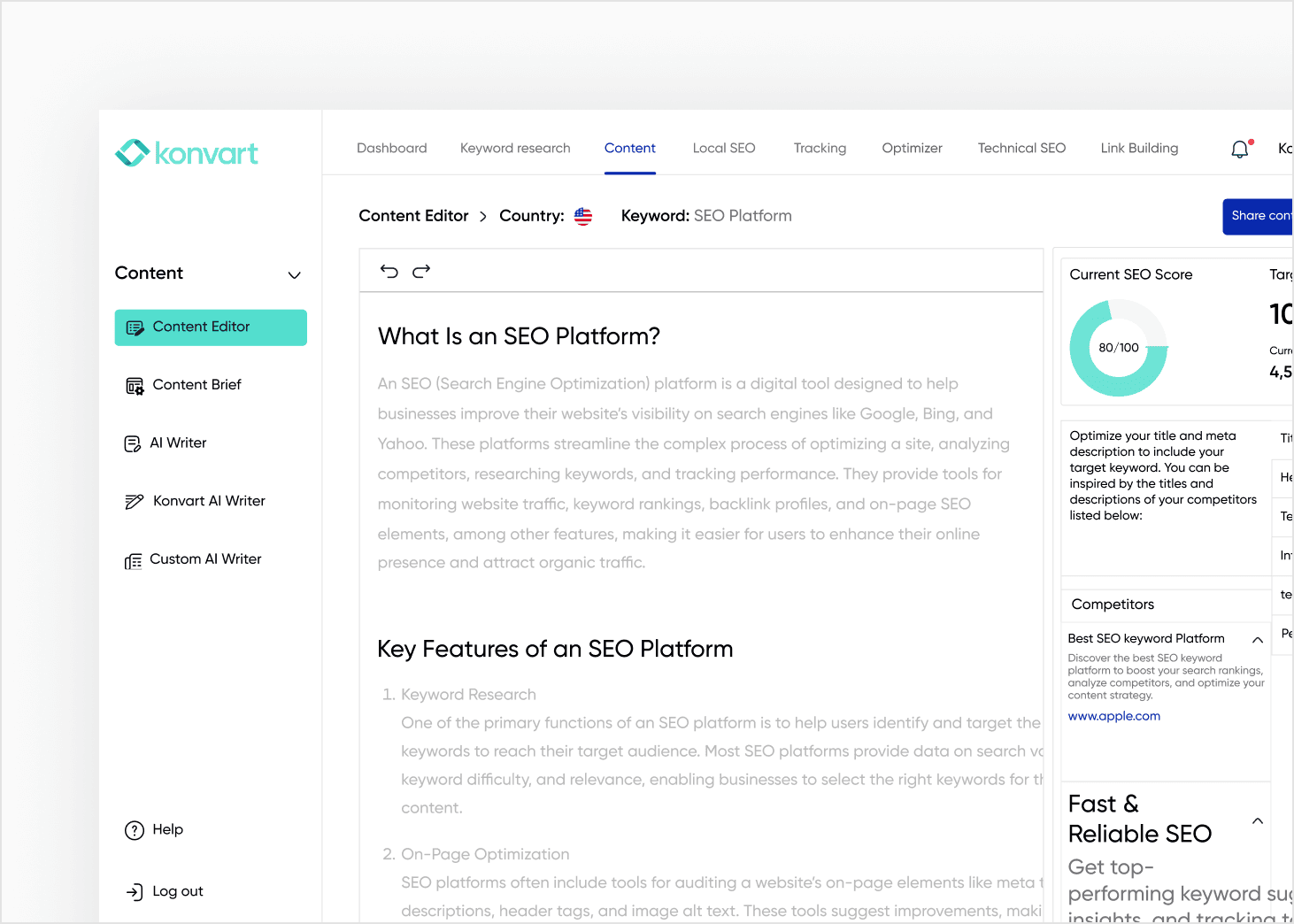Click the 80/100 SEO score donut chart
This screenshot has height=924, width=1294.
pyautogui.click(x=1119, y=347)
